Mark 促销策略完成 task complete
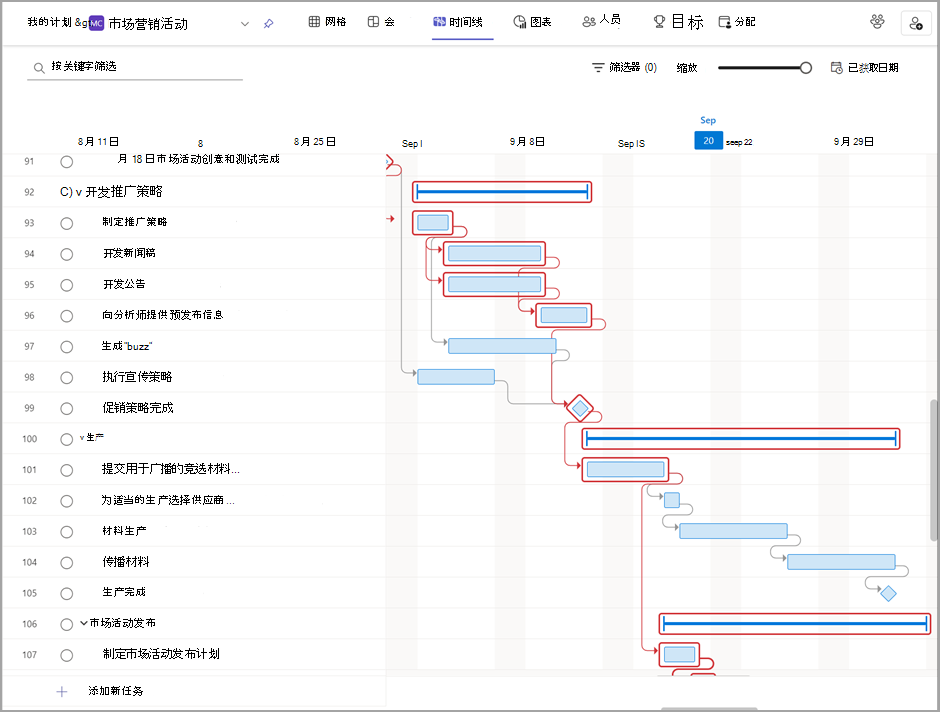This screenshot has width=940, height=712. 67,409
